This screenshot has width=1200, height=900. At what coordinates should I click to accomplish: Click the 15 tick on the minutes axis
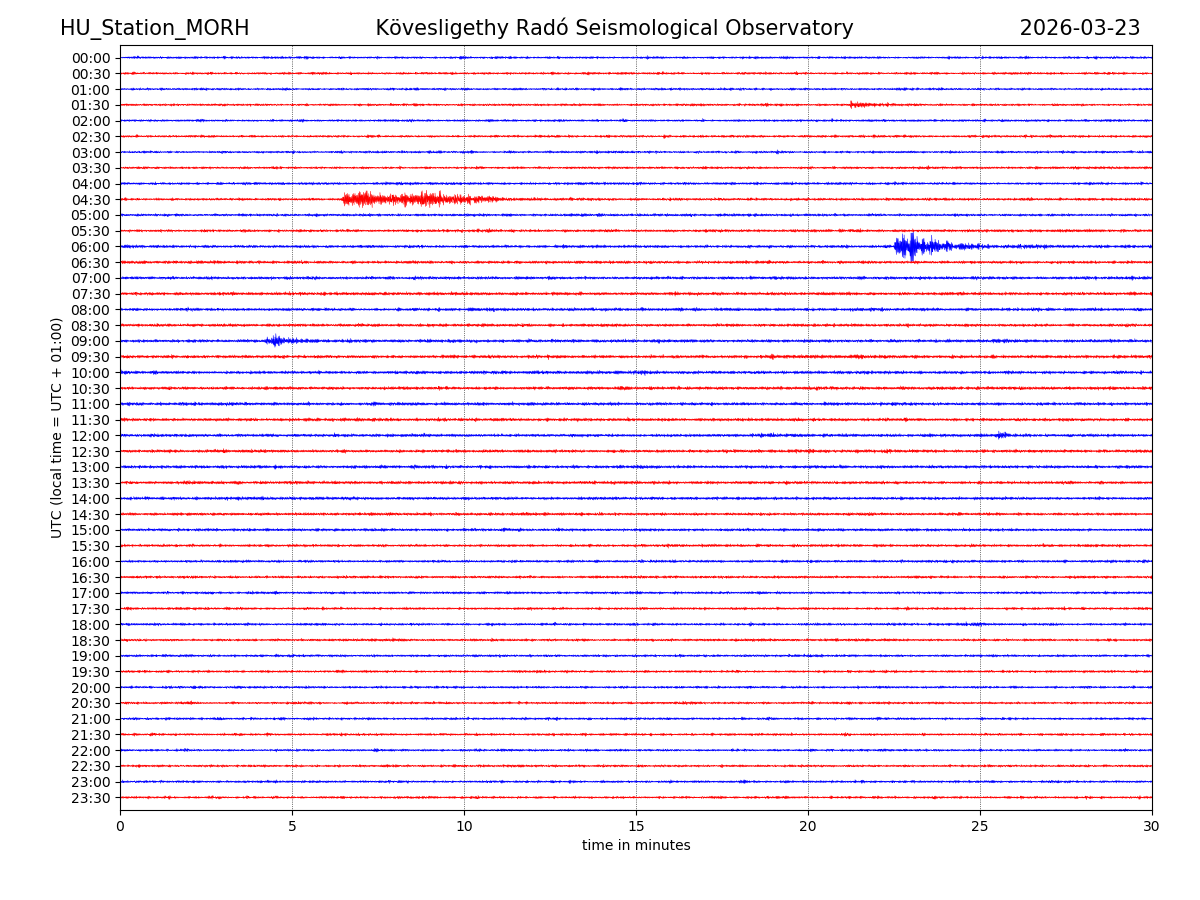click(x=636, y=826)
